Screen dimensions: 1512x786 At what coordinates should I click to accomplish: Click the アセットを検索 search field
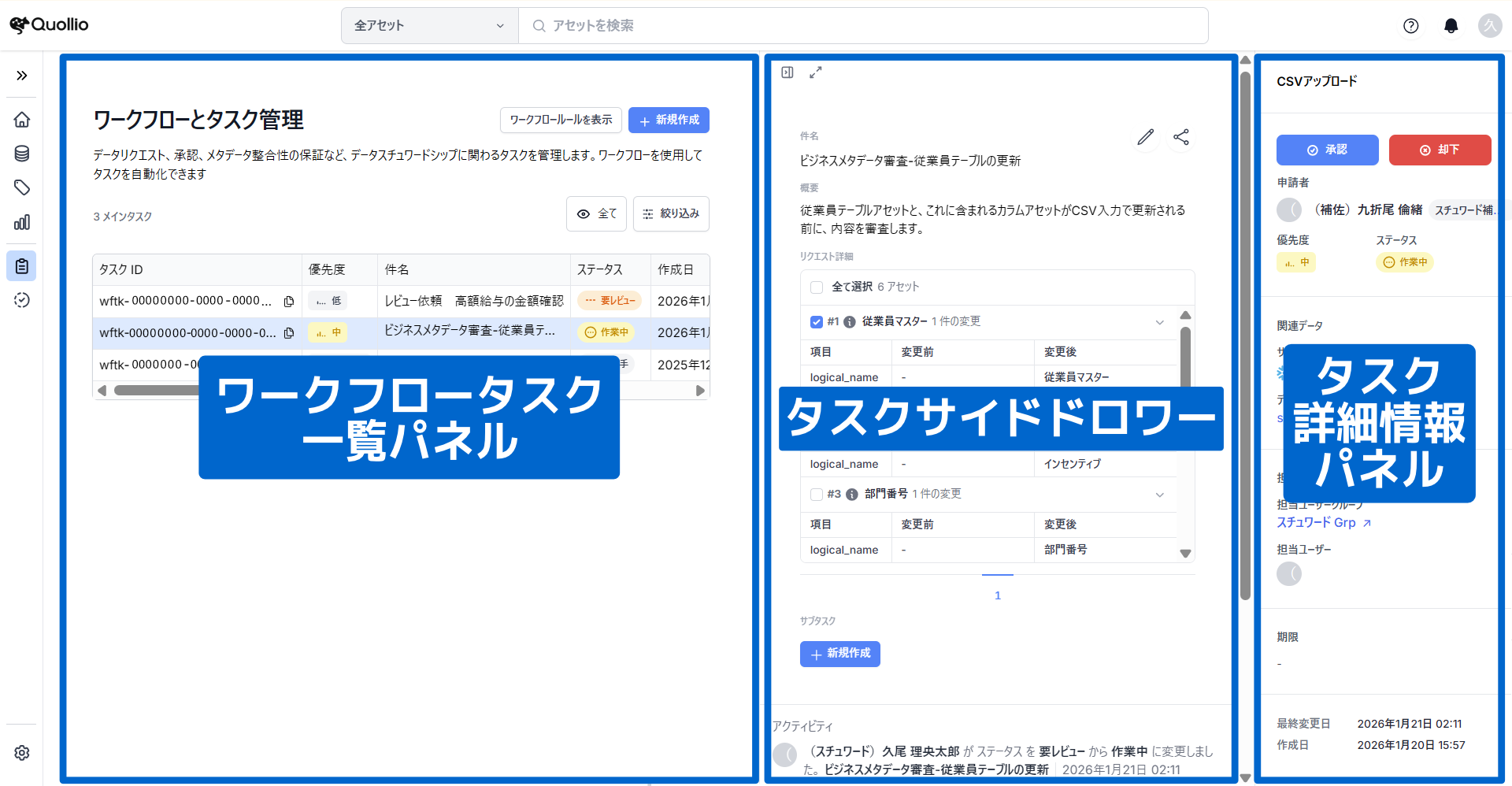click(863, 26)
